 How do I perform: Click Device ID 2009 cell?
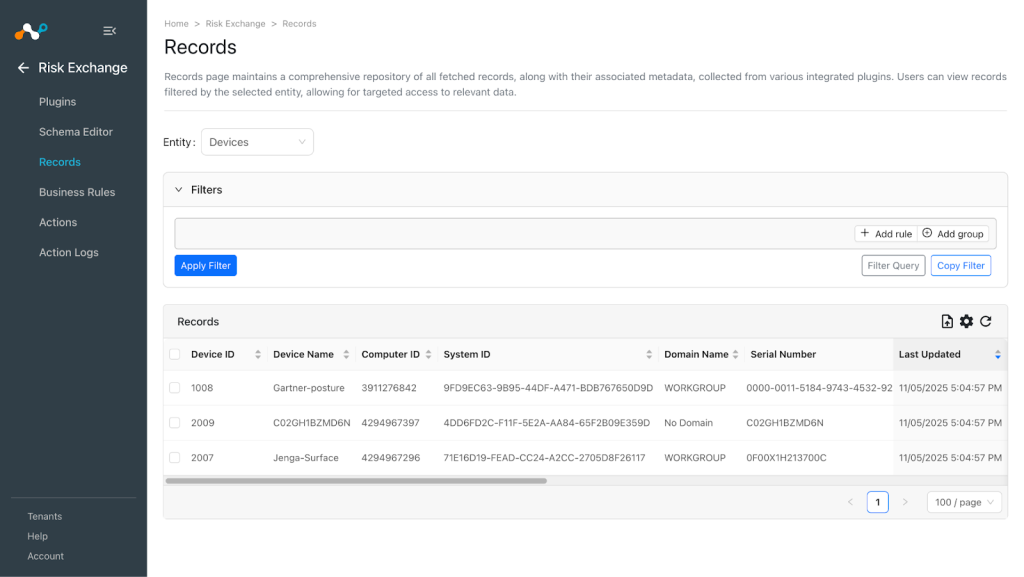click(x=202, y=423)
